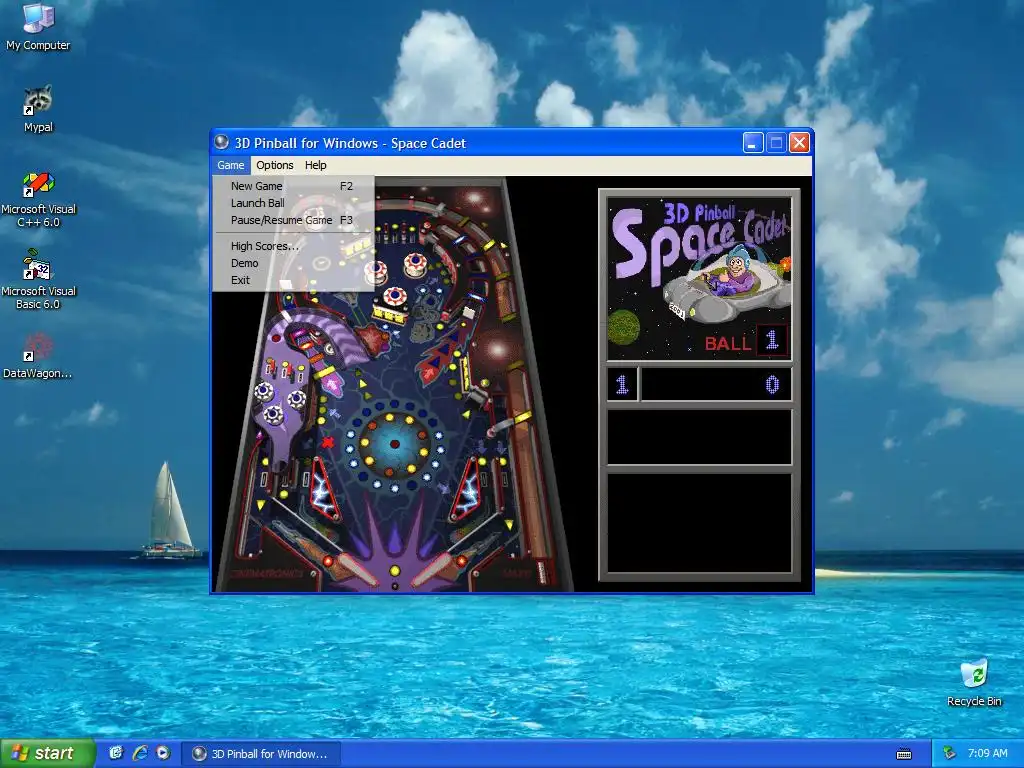The image size is (1024, 768).
Task: Click the 7:09 AM taskbar clock
Action: pos(987,754)
